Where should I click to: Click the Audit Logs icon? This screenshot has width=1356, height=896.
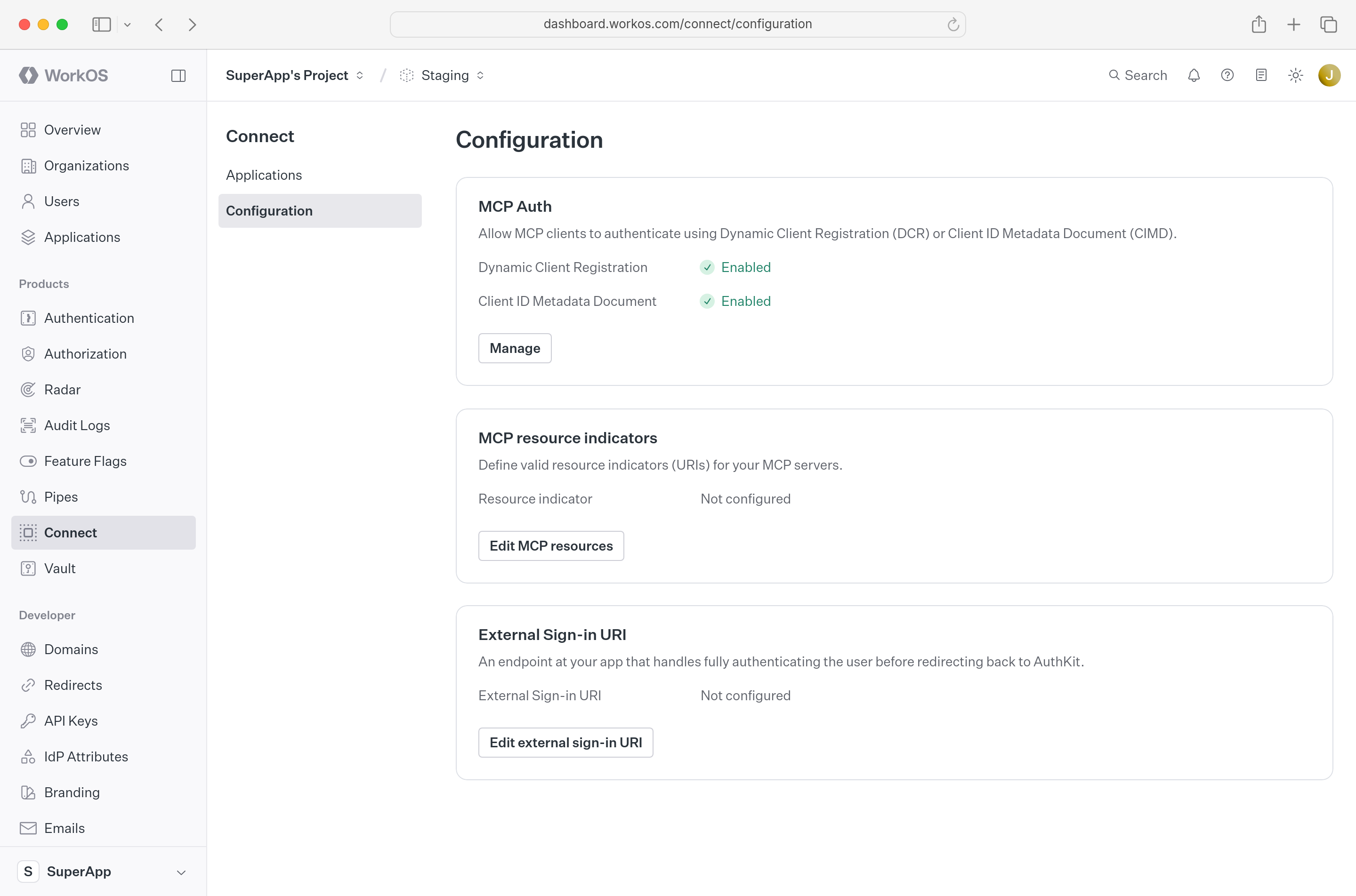(x=28, y=425)
